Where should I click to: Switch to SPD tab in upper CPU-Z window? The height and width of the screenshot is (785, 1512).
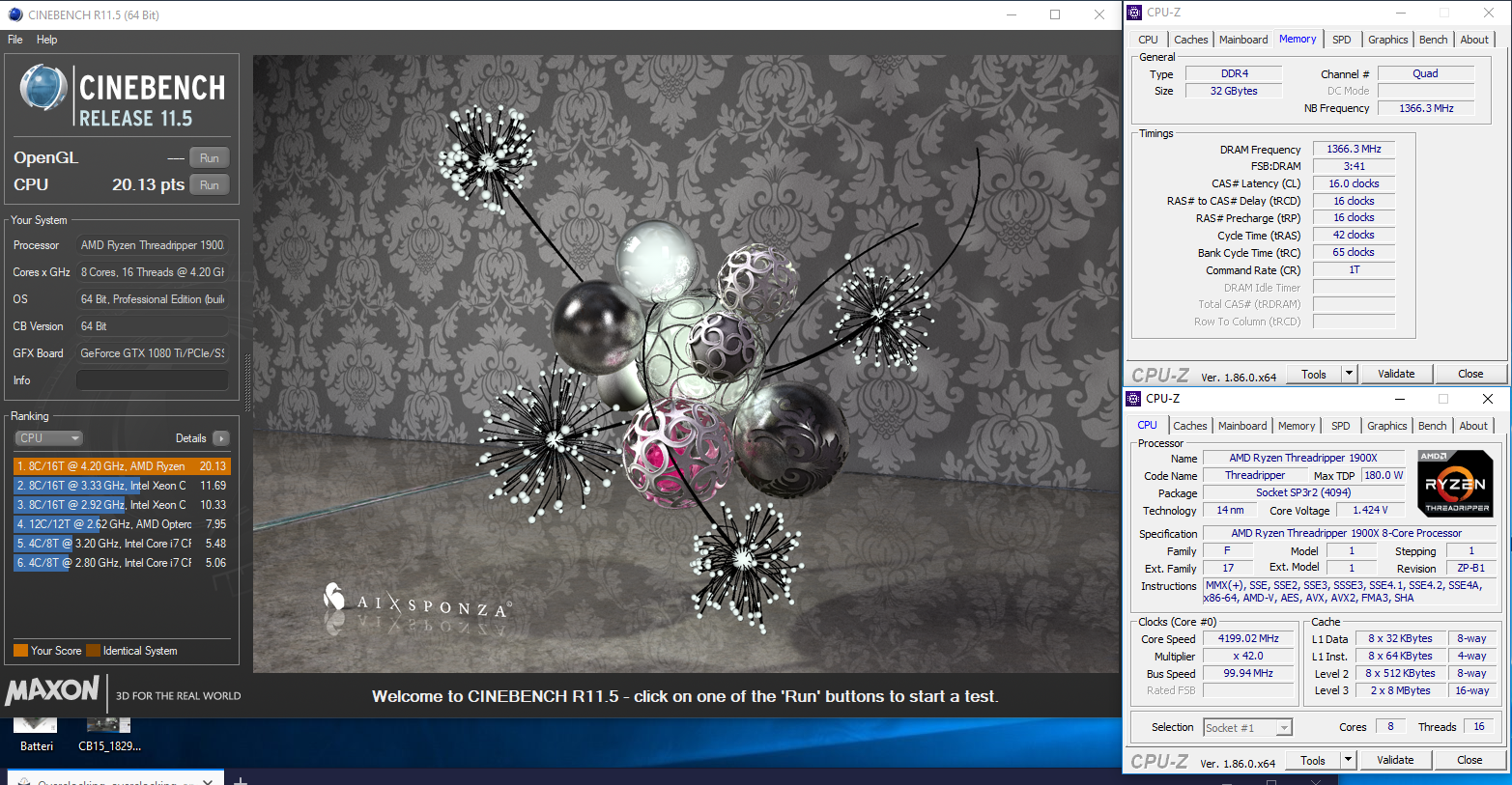[1342, 40]
